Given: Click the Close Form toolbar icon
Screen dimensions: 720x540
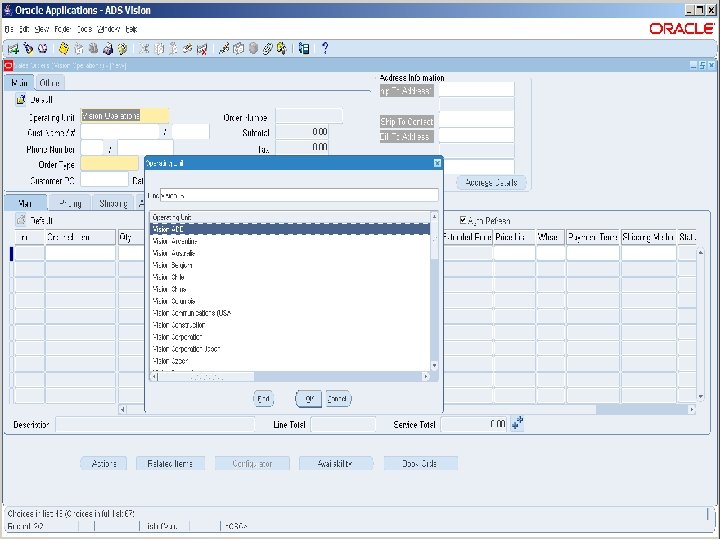Looking at the screenshot, I should (122, 49).
